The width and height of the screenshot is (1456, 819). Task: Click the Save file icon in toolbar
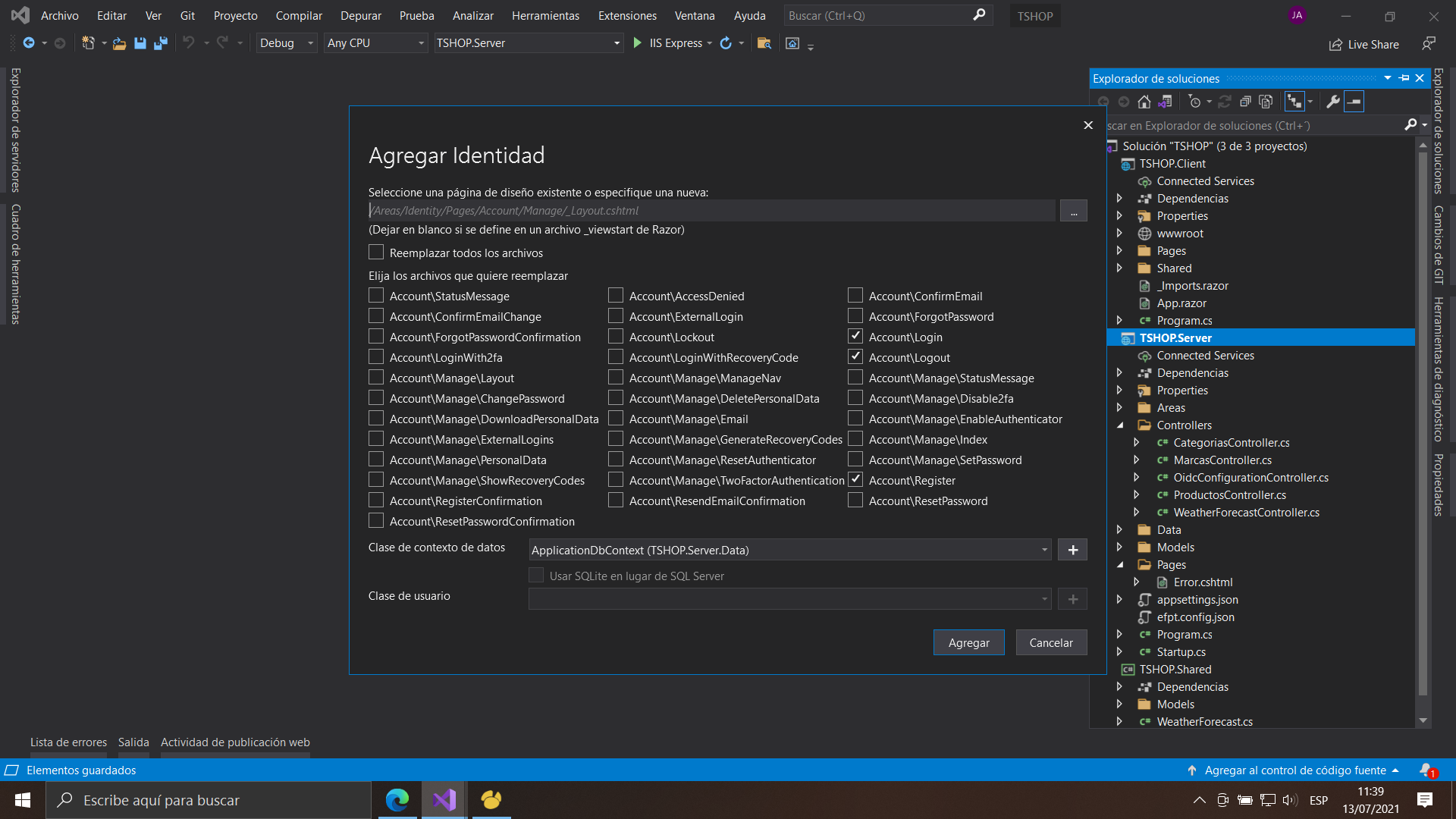140,43
